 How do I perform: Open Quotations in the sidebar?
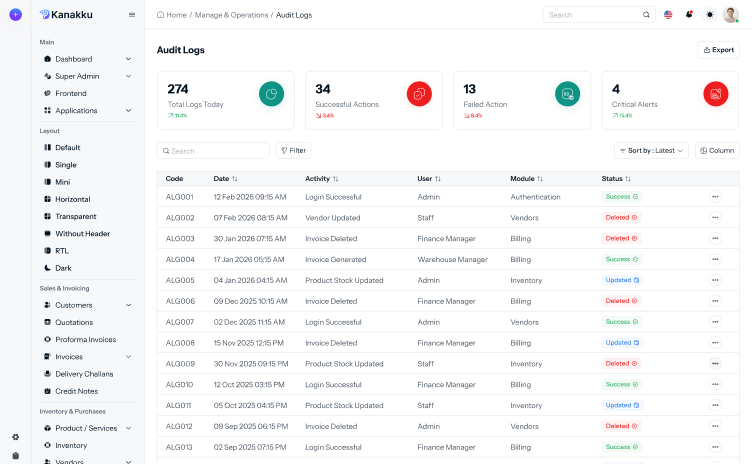[x=73, y=322]
